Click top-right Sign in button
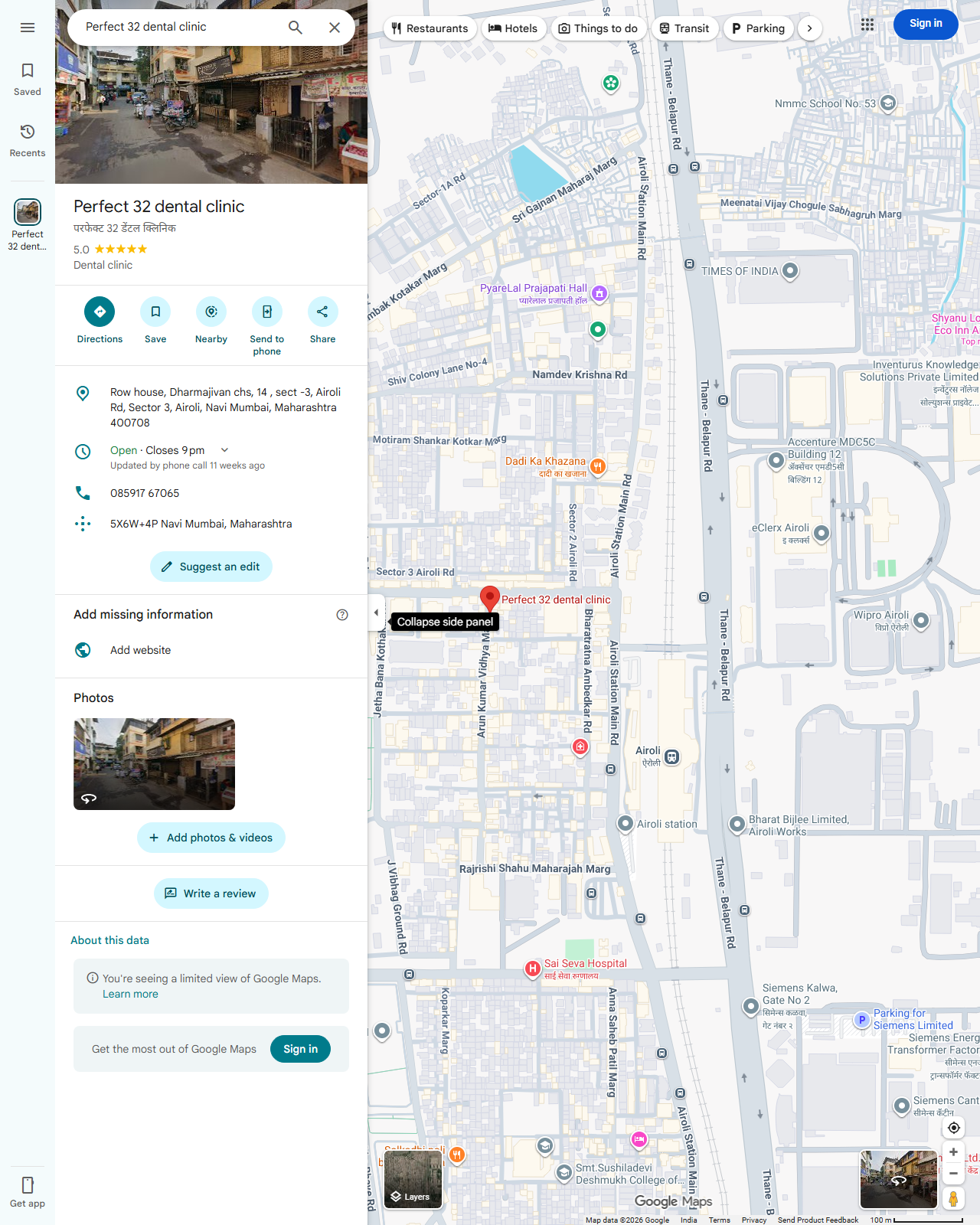This screenshot has height=1225, width=980. coord(926,24)
